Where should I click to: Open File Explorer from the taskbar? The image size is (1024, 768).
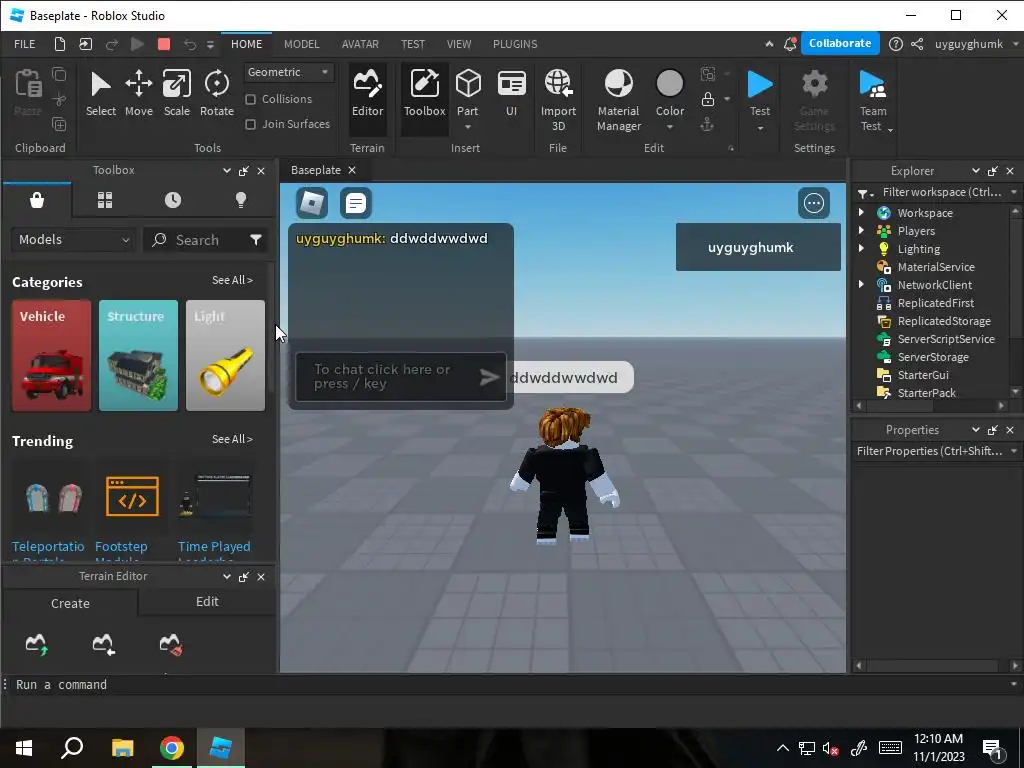(x=122, y=748)
